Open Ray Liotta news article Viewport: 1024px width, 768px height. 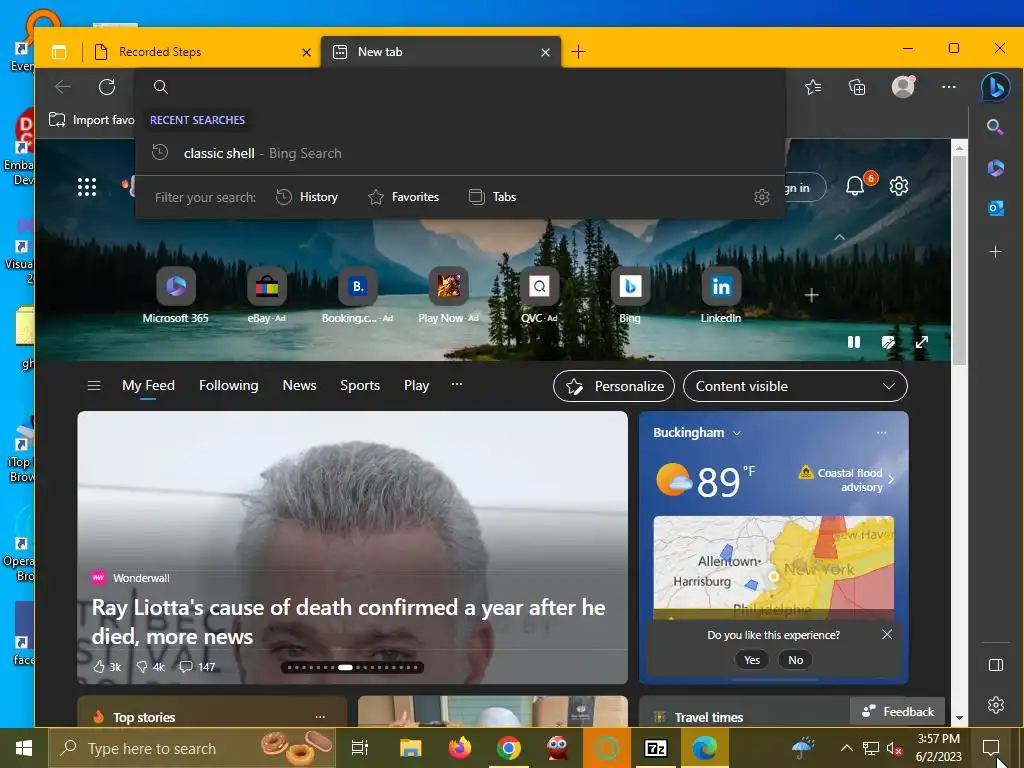point(349,622)
